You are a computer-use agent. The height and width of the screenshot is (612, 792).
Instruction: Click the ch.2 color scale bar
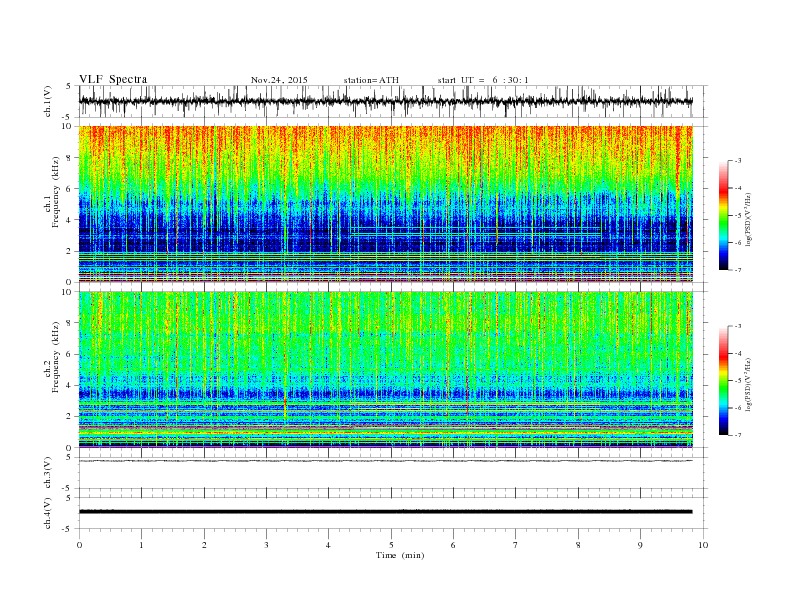724,381
